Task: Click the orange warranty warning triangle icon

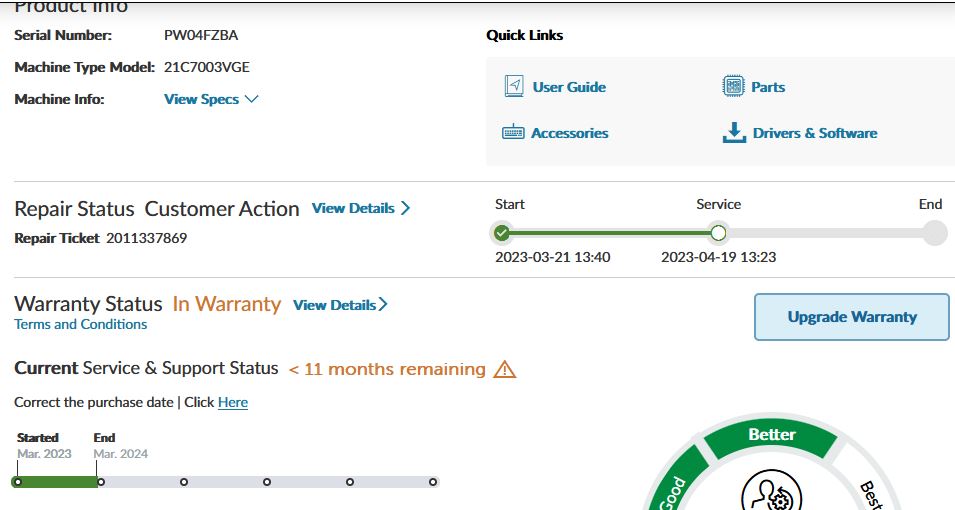Action: click(505, 369)
